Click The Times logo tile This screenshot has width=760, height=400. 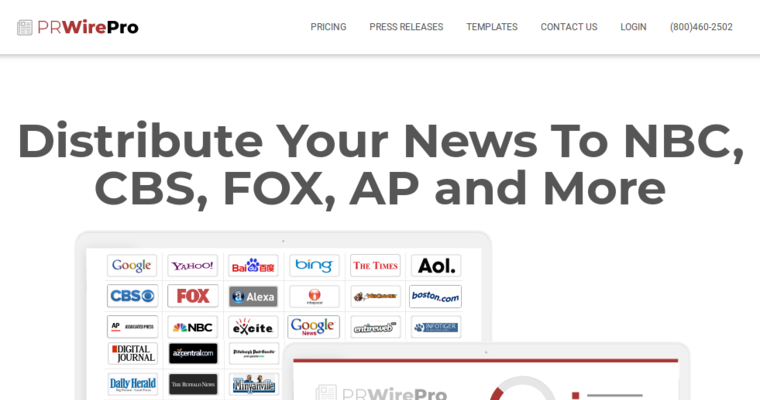tap(376, 266)
